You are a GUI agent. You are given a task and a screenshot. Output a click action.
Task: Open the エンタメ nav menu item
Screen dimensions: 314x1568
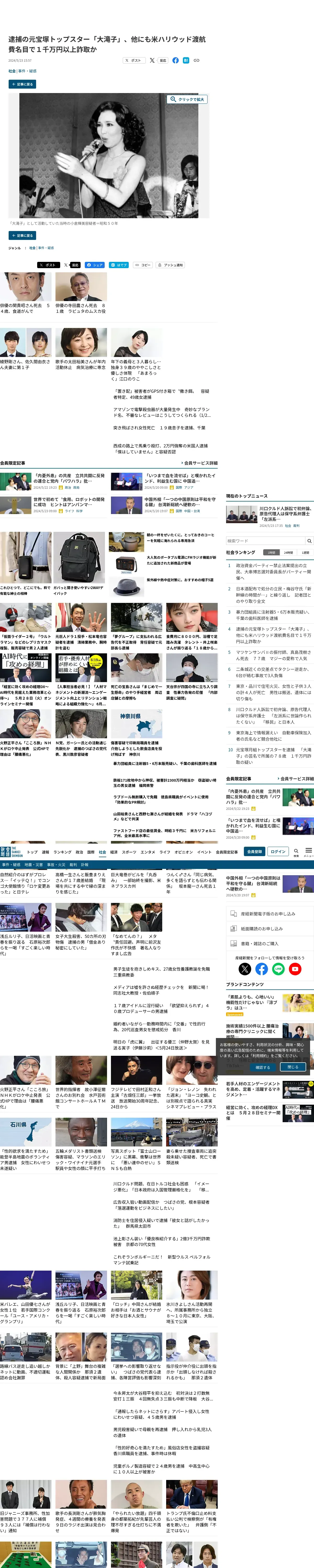148,852
